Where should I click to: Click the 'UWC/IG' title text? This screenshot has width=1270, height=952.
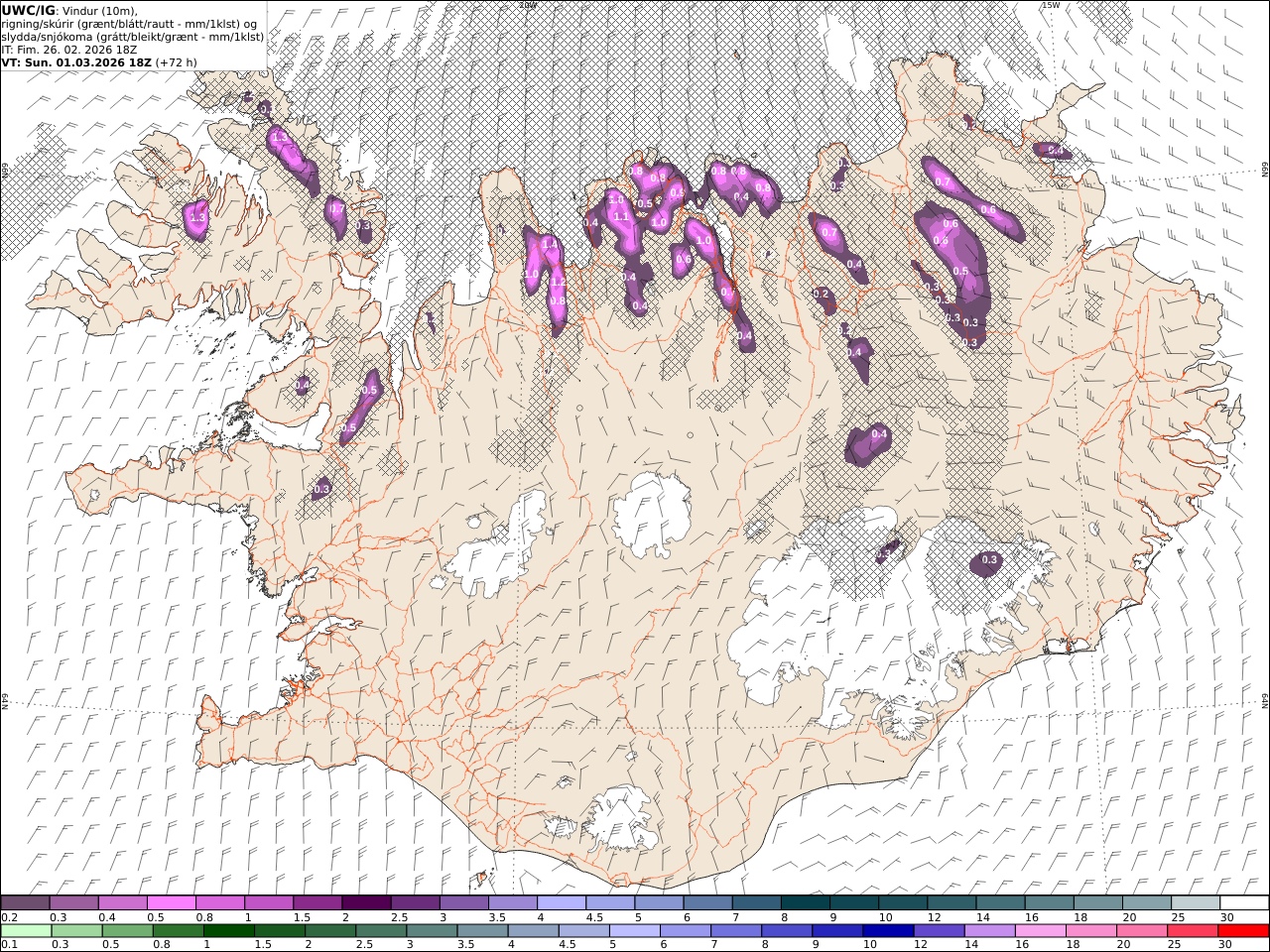pyautogui.click(x=29, y=10)
